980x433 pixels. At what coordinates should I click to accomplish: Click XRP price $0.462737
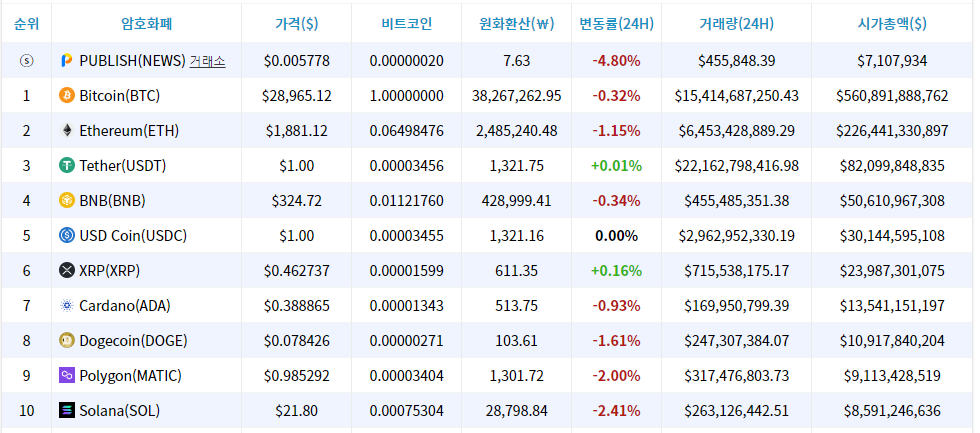(x=297, y=271)
